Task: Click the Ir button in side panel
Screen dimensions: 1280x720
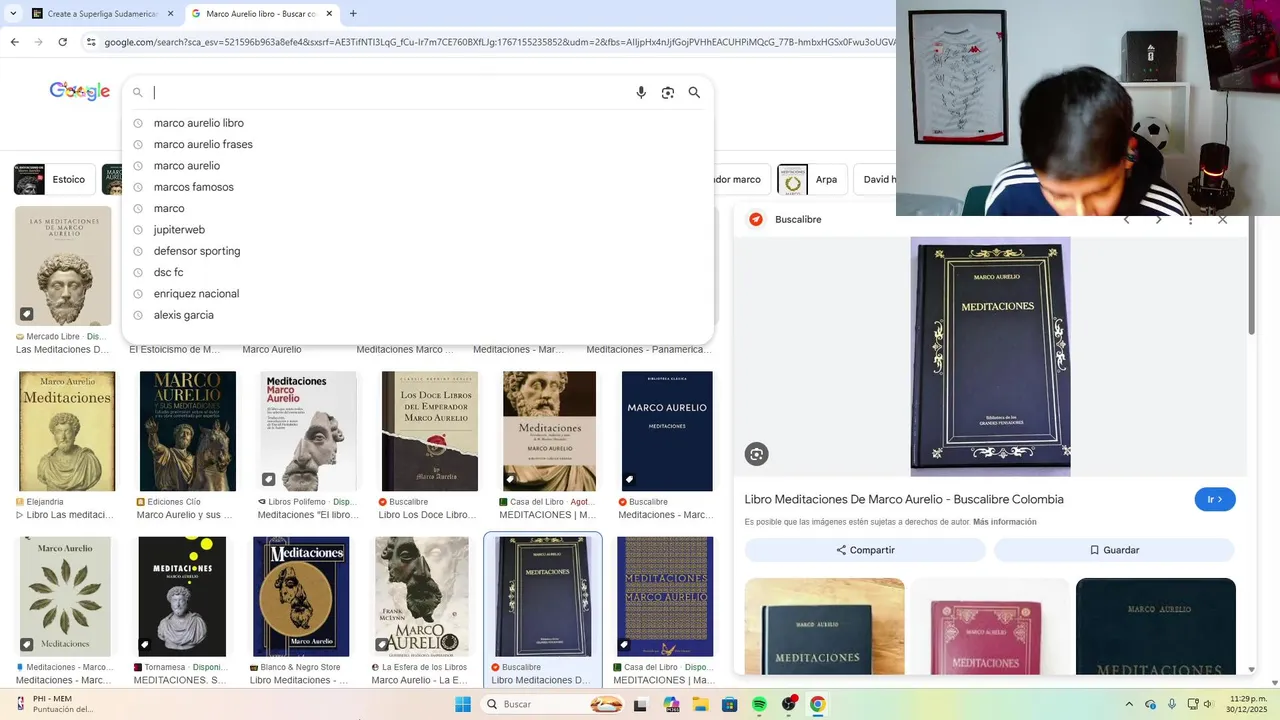Action: [x=1215, y=499]
